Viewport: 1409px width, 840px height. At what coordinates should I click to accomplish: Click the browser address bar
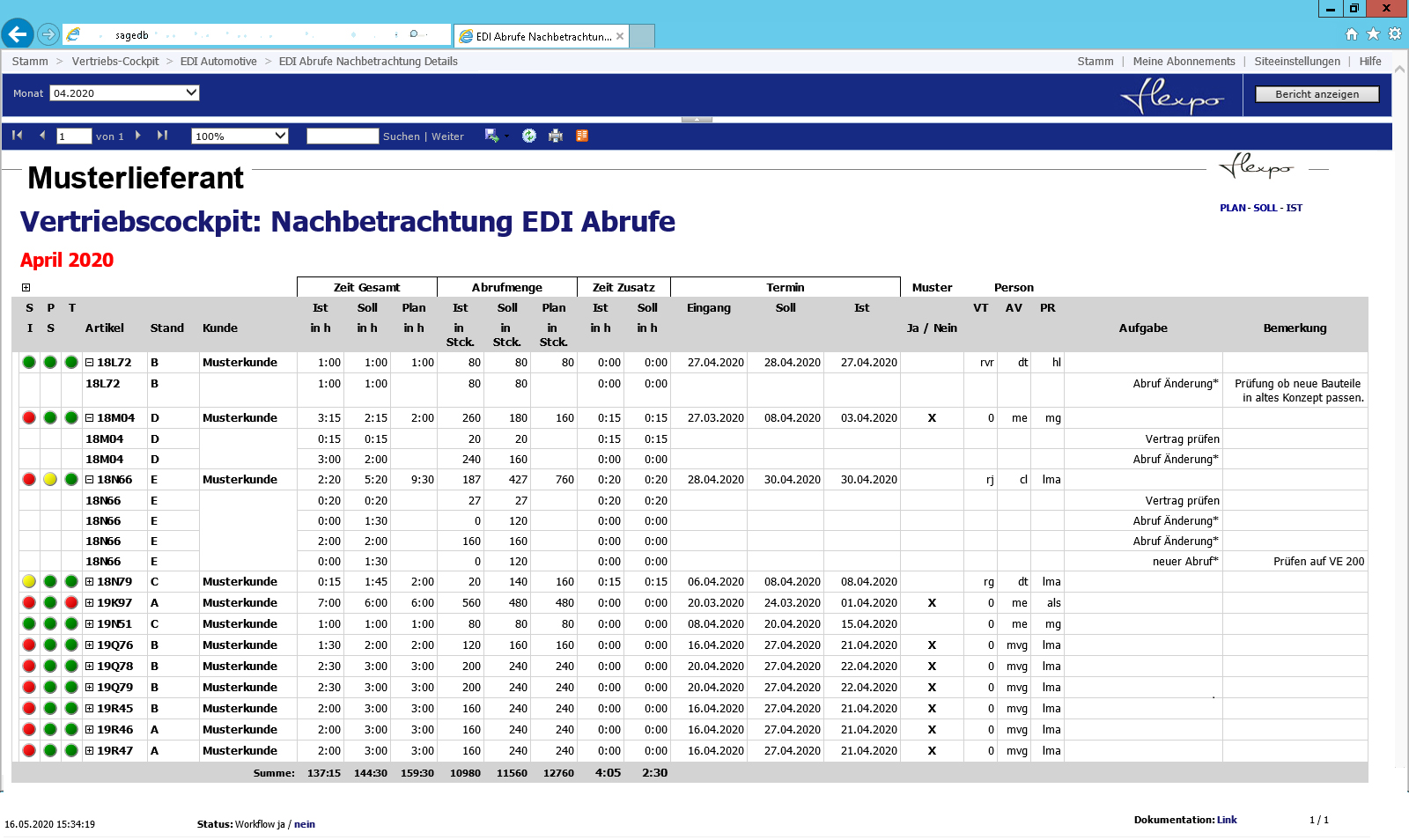click(257, 34)
